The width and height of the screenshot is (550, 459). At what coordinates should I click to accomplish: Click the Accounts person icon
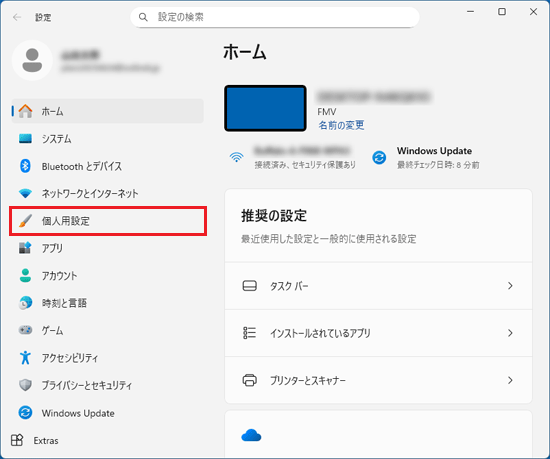pyautogui.click(x=25, y=275)
